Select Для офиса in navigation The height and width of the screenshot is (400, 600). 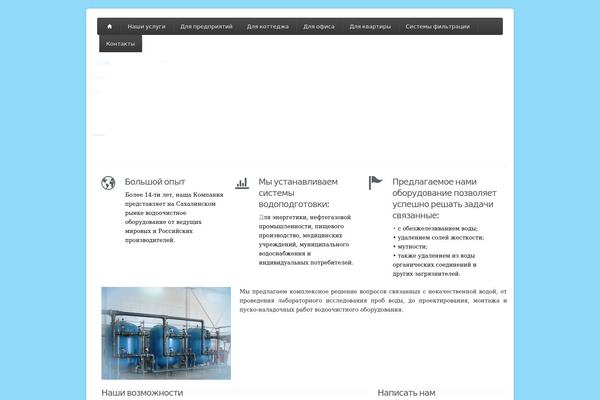point(319,26)
